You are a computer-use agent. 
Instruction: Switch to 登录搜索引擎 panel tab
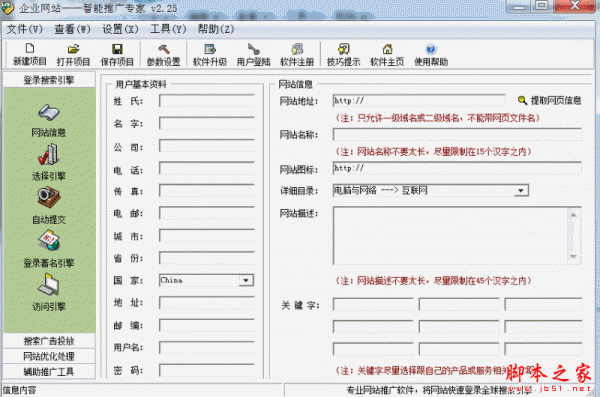pyautogui.click(x=49, y=80)
